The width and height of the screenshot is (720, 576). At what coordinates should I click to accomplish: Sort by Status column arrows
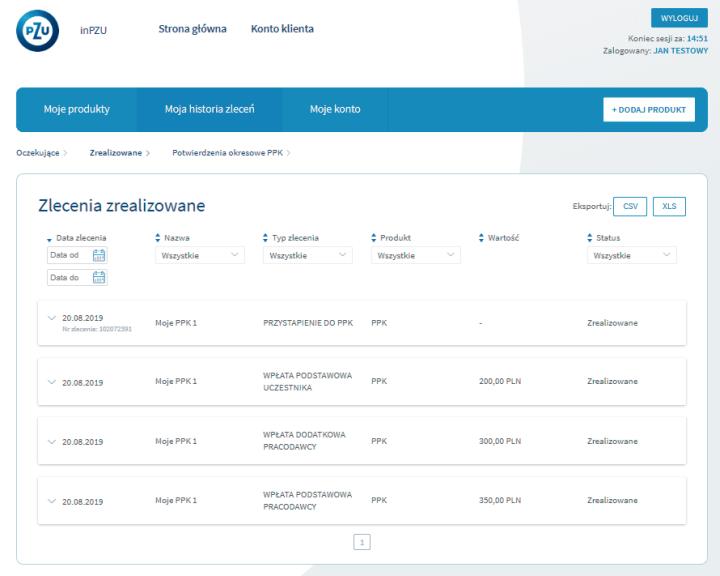pos(590,237)
